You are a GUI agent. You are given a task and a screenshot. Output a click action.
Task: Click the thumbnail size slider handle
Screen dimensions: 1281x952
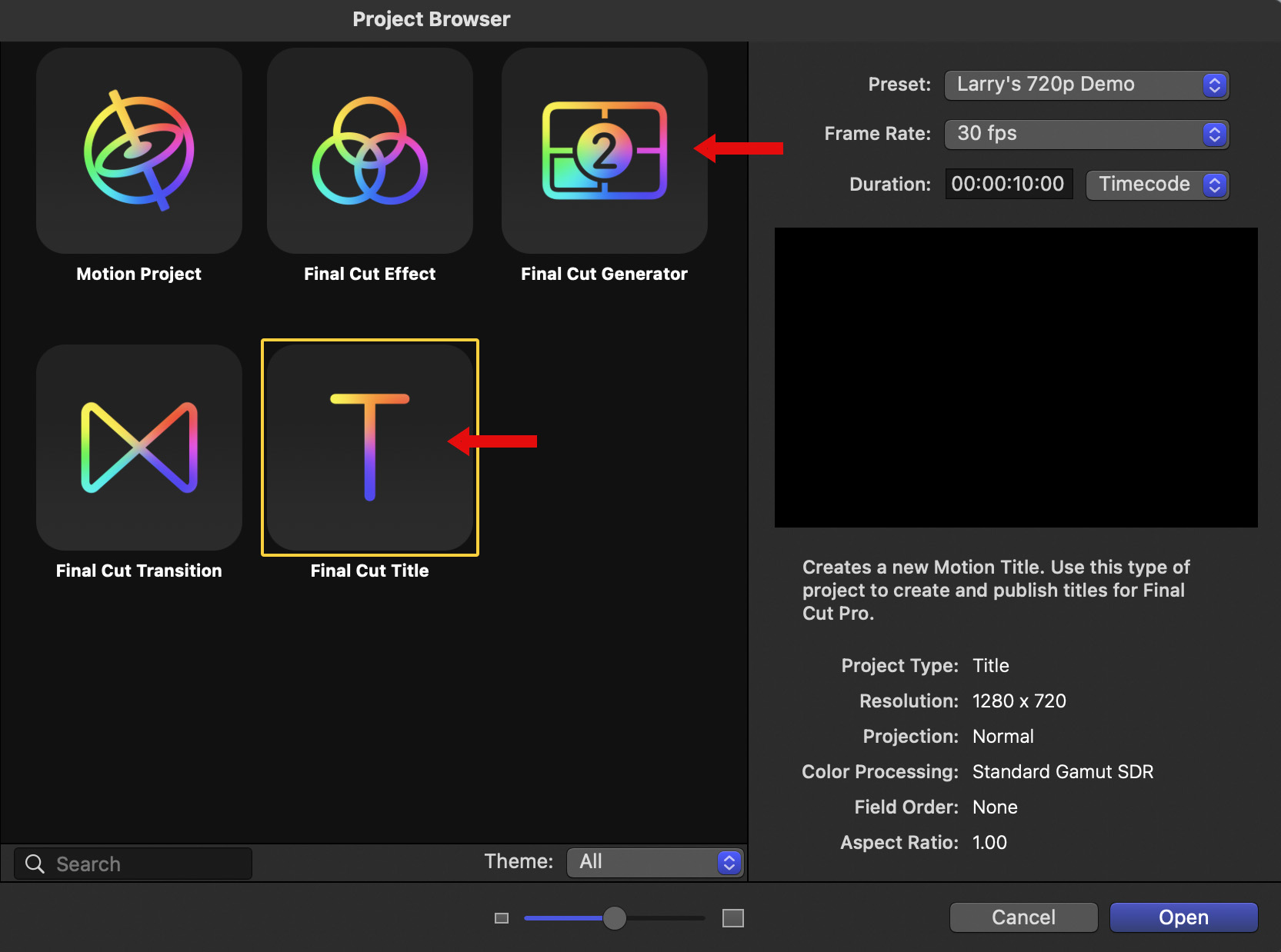pyautogui.click(x=614, y=918)
